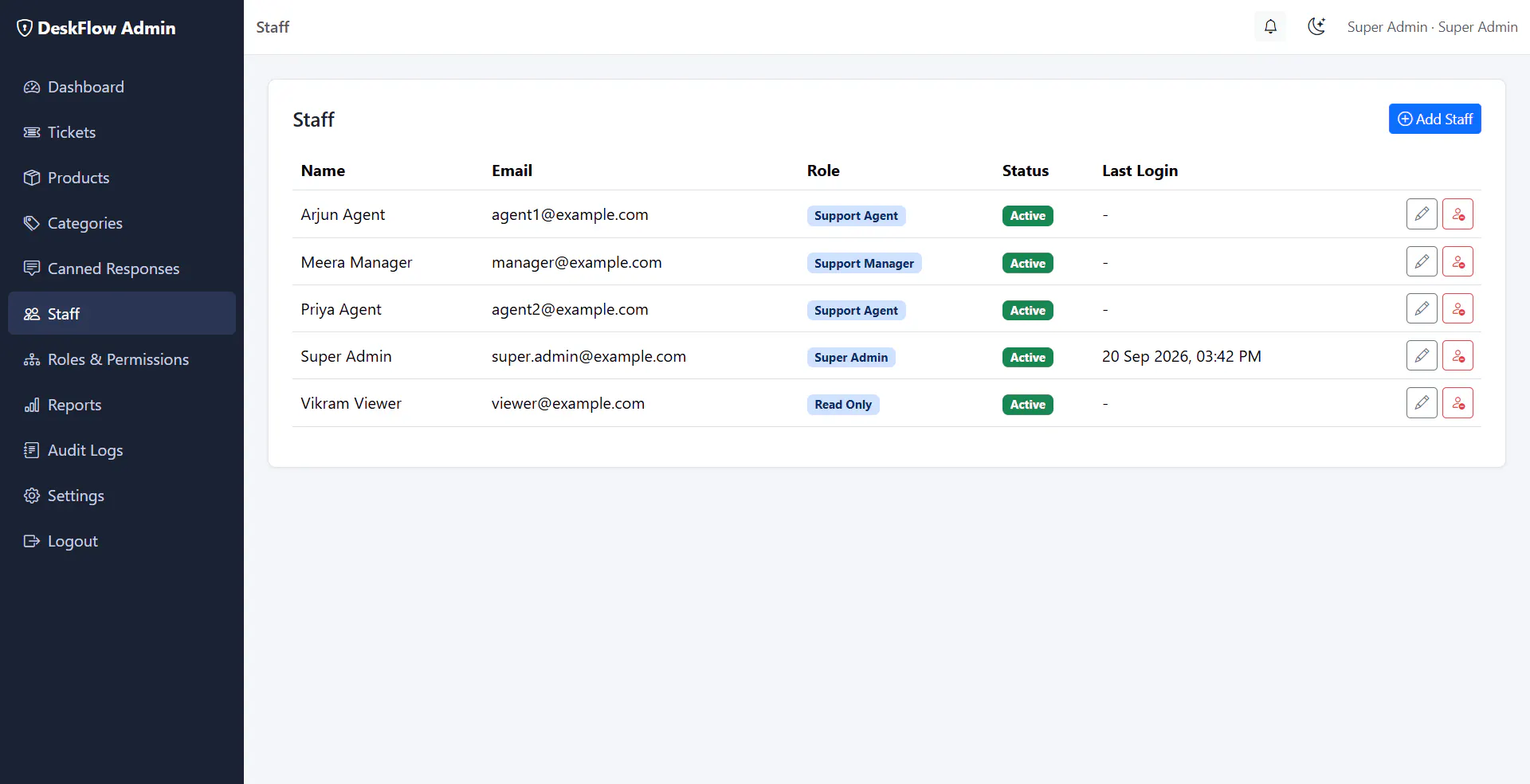Click the name Meera Manager
The width and height of the screenshot is (1530, 784).
click(x=356, y=262)
